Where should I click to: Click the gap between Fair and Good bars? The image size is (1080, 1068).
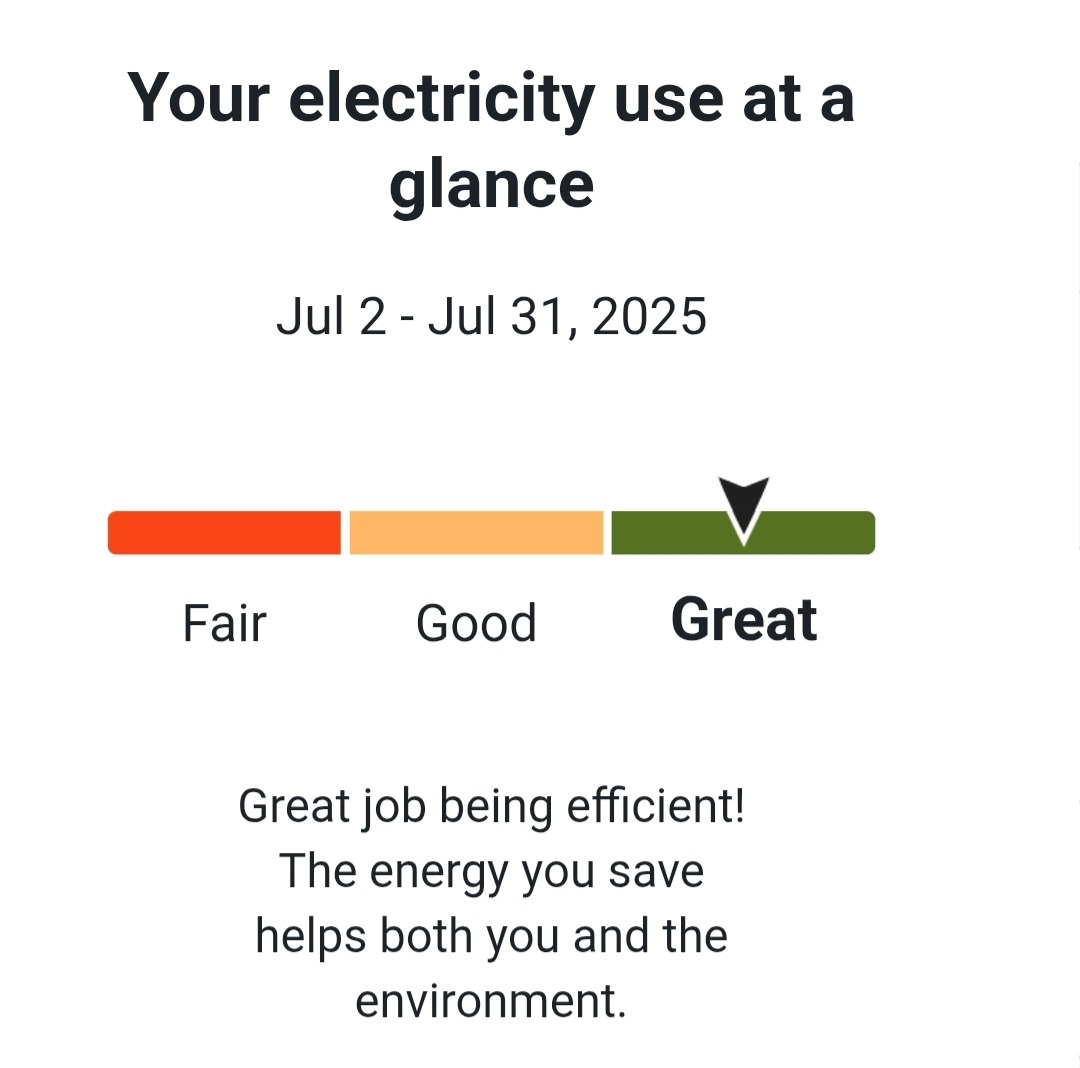point(345,532)
